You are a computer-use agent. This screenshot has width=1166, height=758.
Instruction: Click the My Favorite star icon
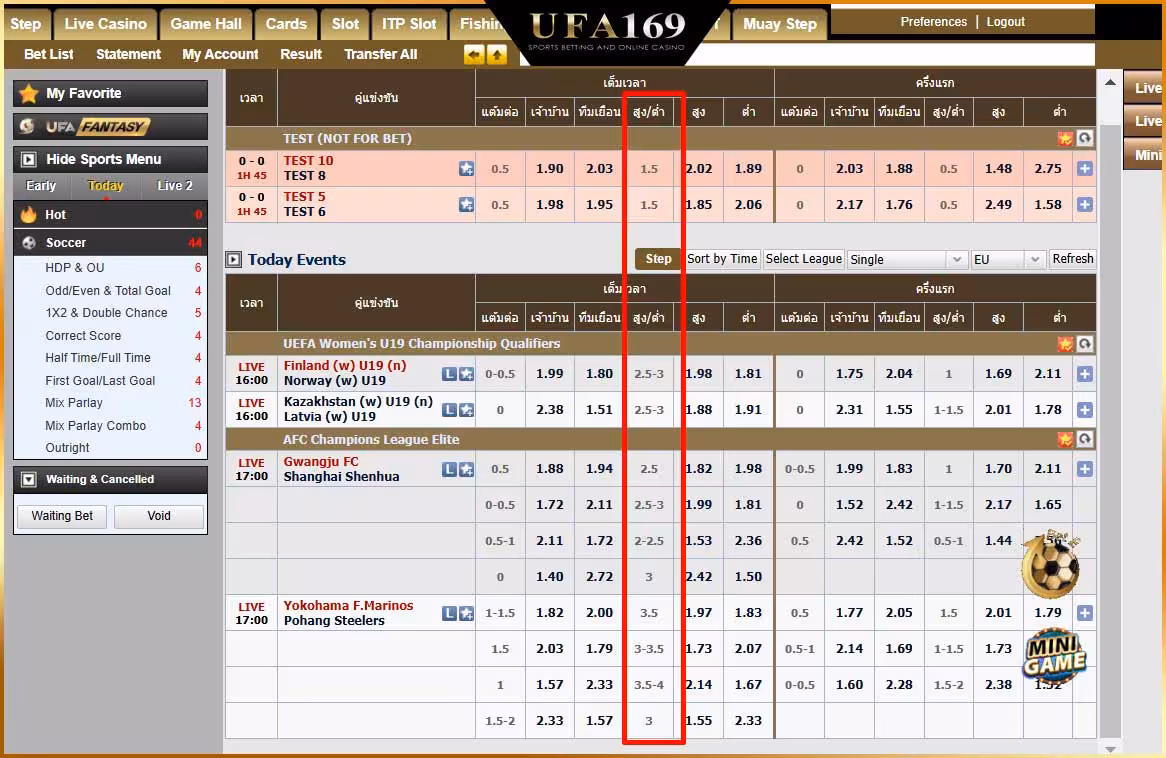26,93
